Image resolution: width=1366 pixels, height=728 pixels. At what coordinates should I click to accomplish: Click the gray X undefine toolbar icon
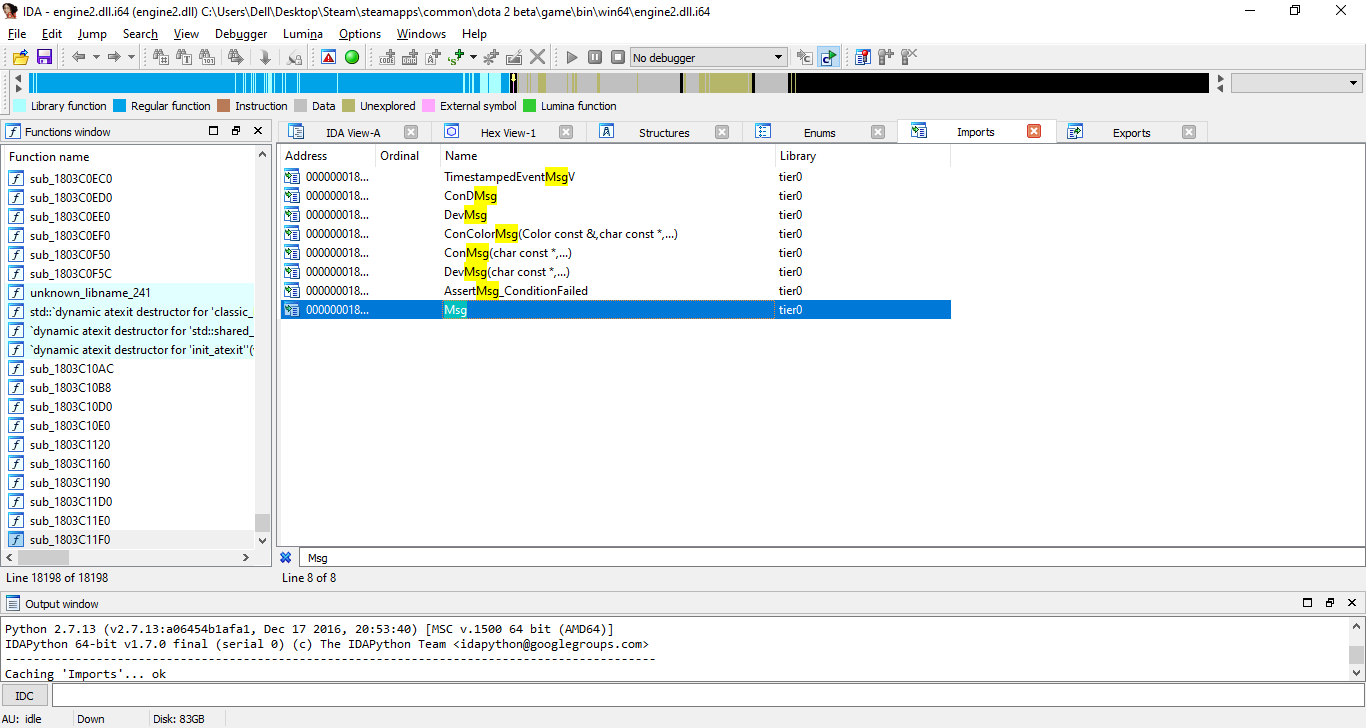tap(538, 57)
